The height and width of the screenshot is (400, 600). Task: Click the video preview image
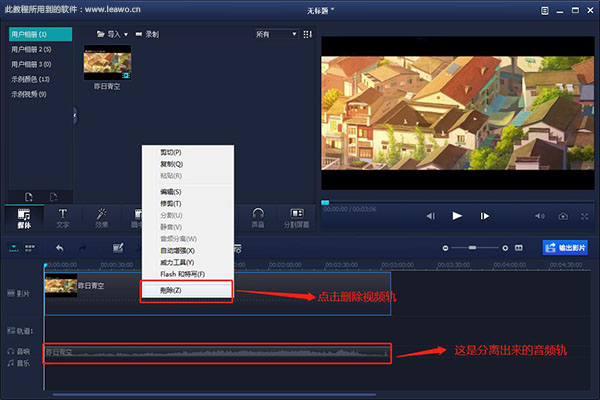click(x=458, y=113)
